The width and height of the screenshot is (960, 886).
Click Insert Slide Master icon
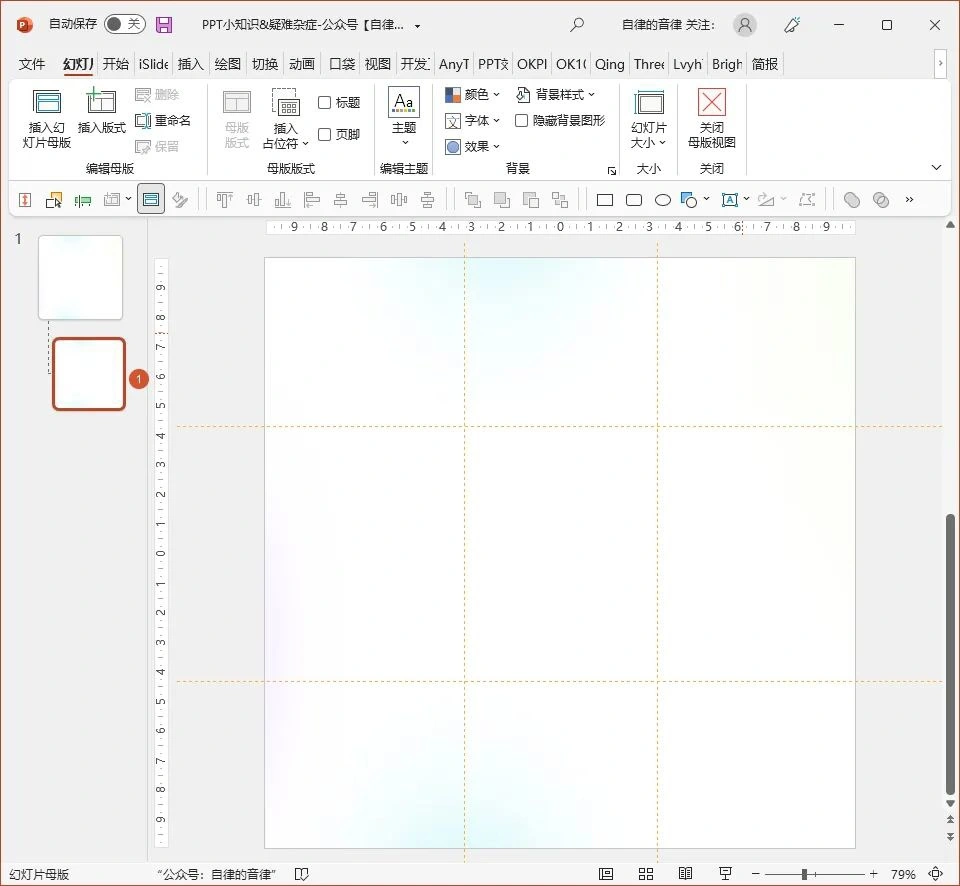point(47,102)
